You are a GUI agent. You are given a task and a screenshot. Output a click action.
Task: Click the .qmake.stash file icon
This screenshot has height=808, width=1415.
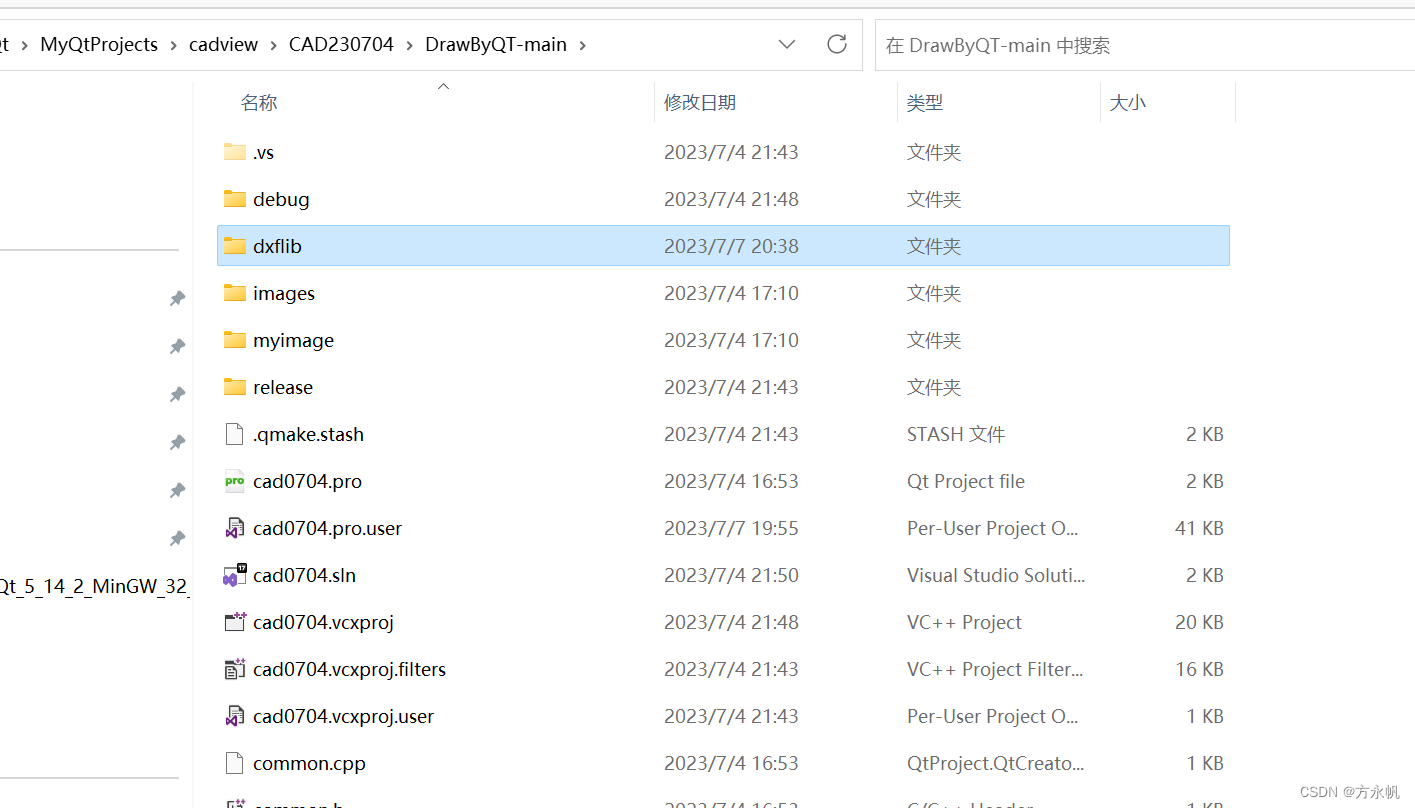pyautogui.click(x=235, y=434)
